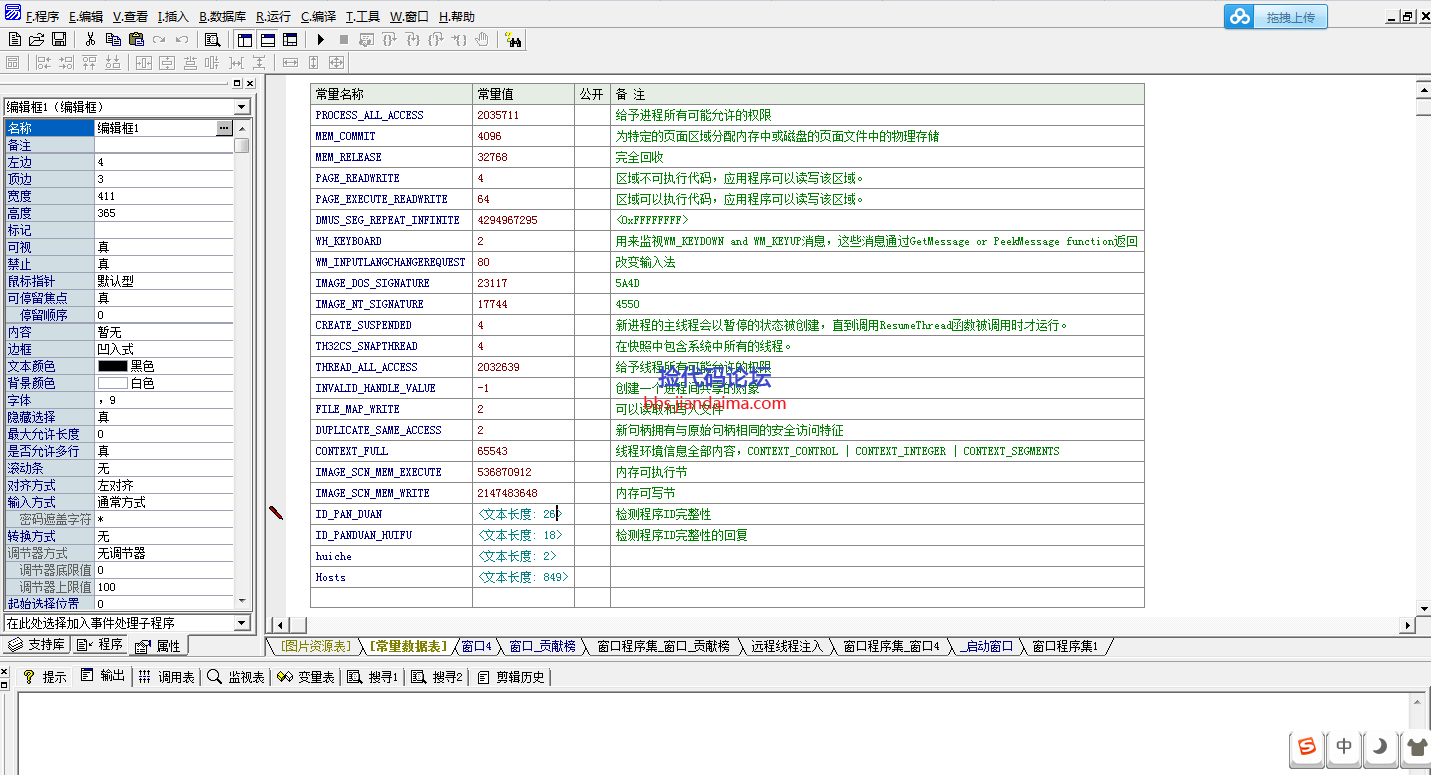
Task: Open help search with the binoculars question-mark icon
Action: tap(514, 40)
